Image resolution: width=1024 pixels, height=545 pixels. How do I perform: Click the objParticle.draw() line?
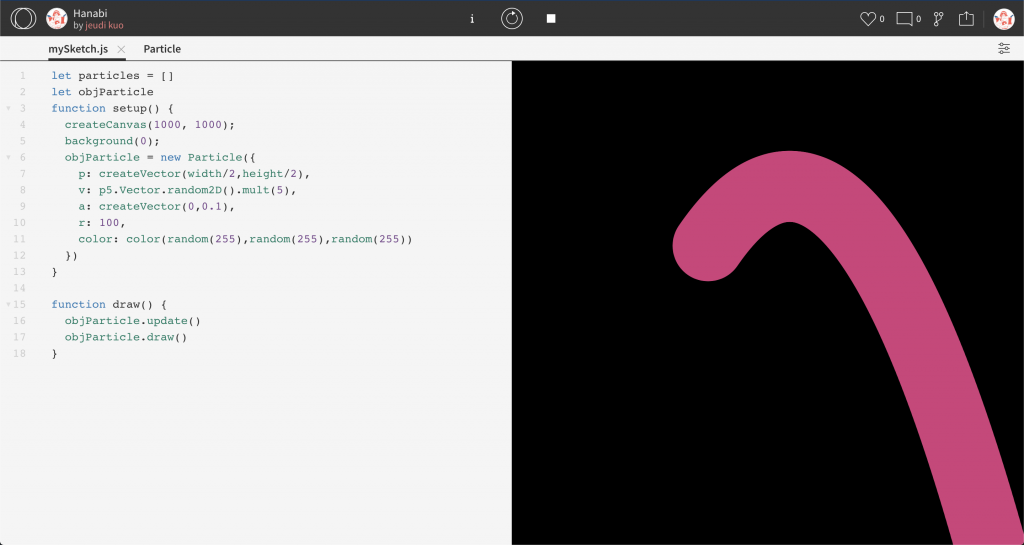(126, 337)
